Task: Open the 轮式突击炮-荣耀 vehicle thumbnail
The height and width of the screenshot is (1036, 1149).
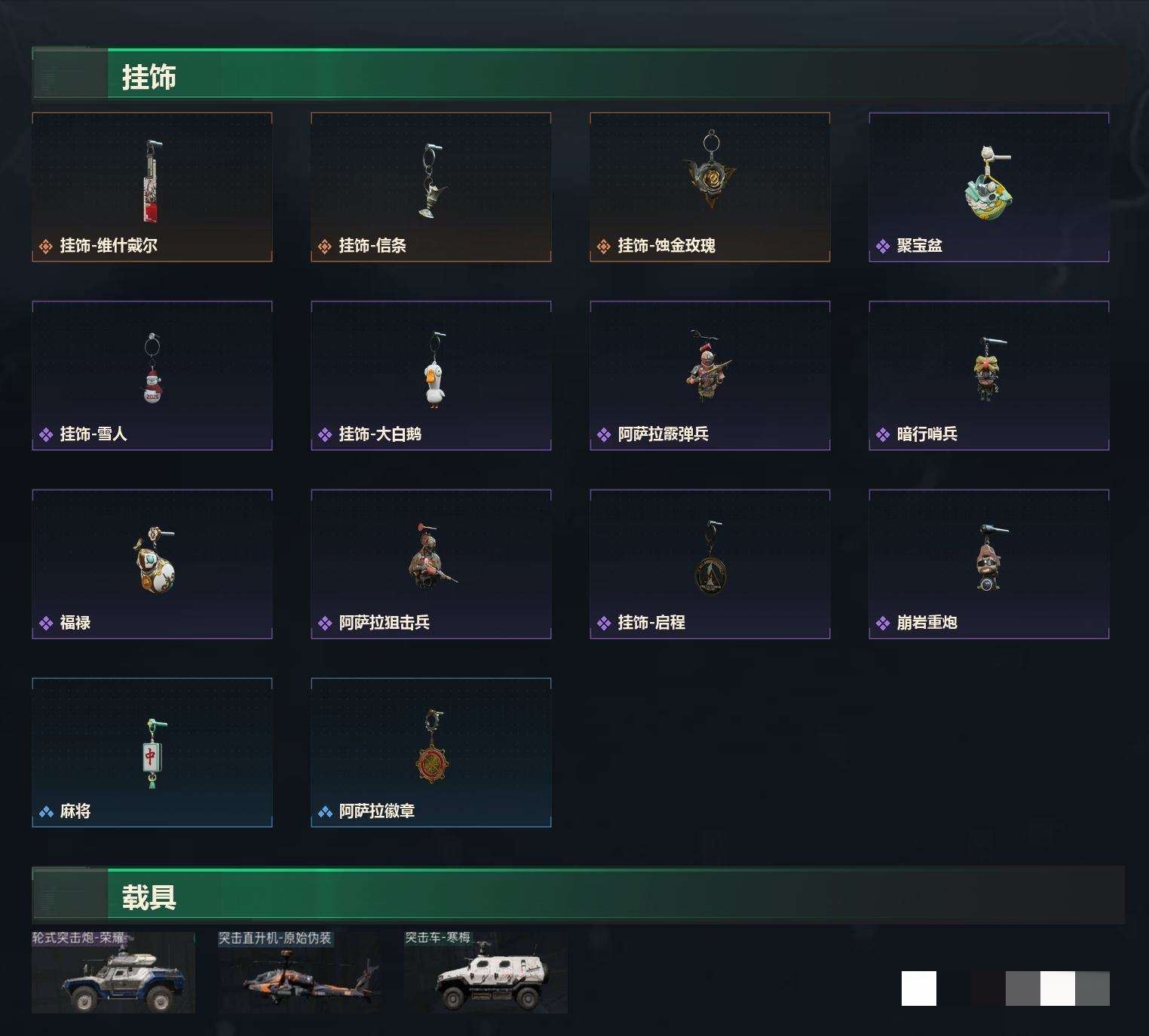Action: click(x=113, y=972)
